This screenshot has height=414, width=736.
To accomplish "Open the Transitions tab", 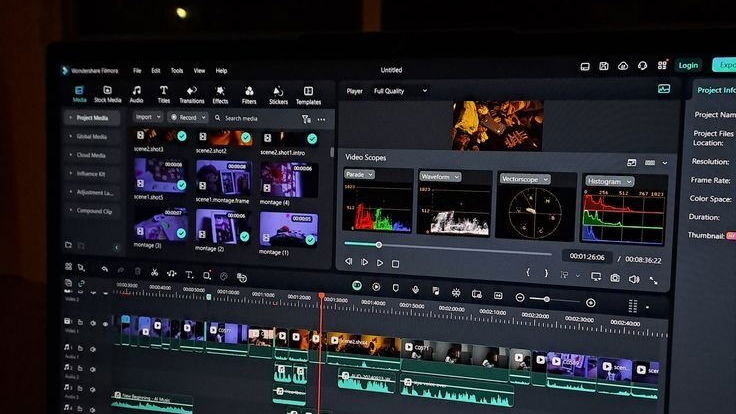I will [192, 95].
